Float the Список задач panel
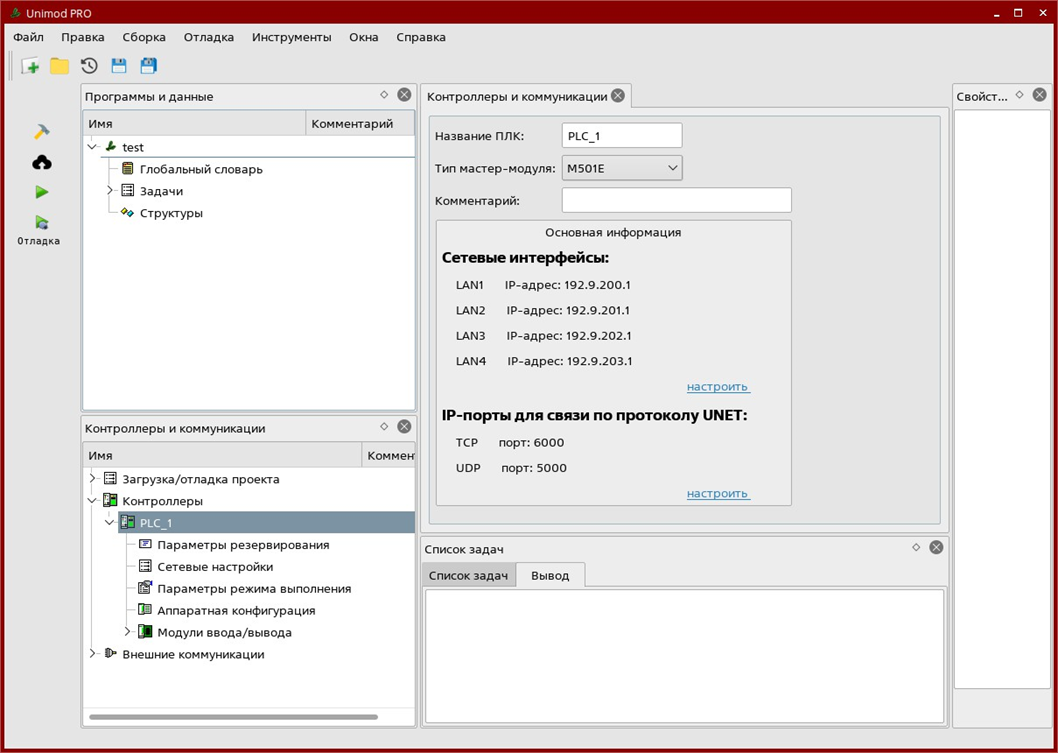Image resolution: width=1058 pixels, height=753 pixels. (x=916, y=548)
